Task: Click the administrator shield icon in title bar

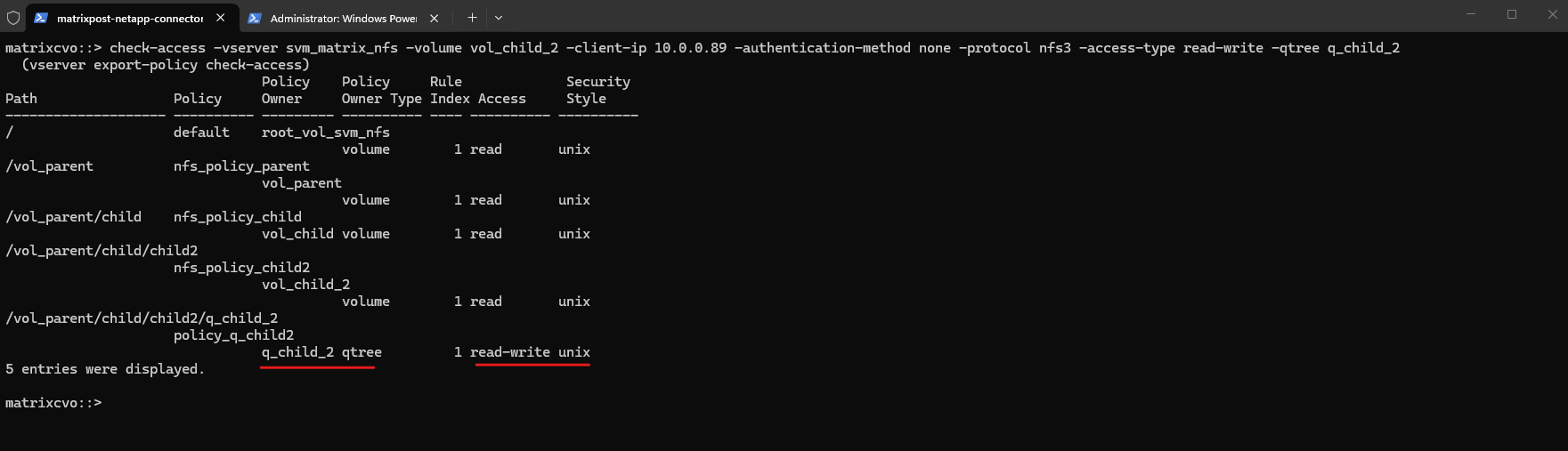Action: [x=13, y=18]
